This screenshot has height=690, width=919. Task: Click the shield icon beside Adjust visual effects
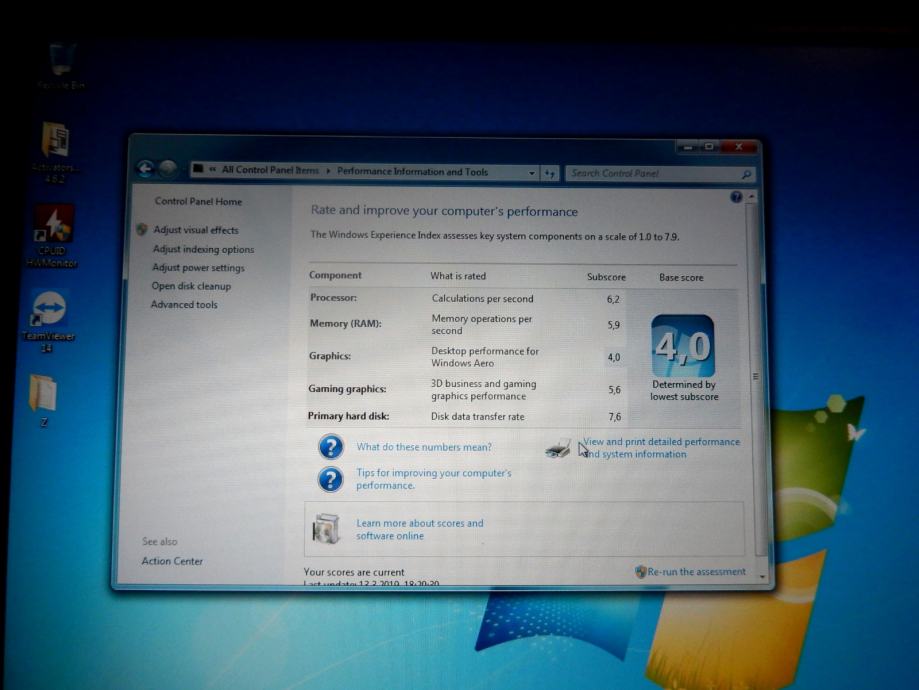pyautogui.click(x=141, y=229)
